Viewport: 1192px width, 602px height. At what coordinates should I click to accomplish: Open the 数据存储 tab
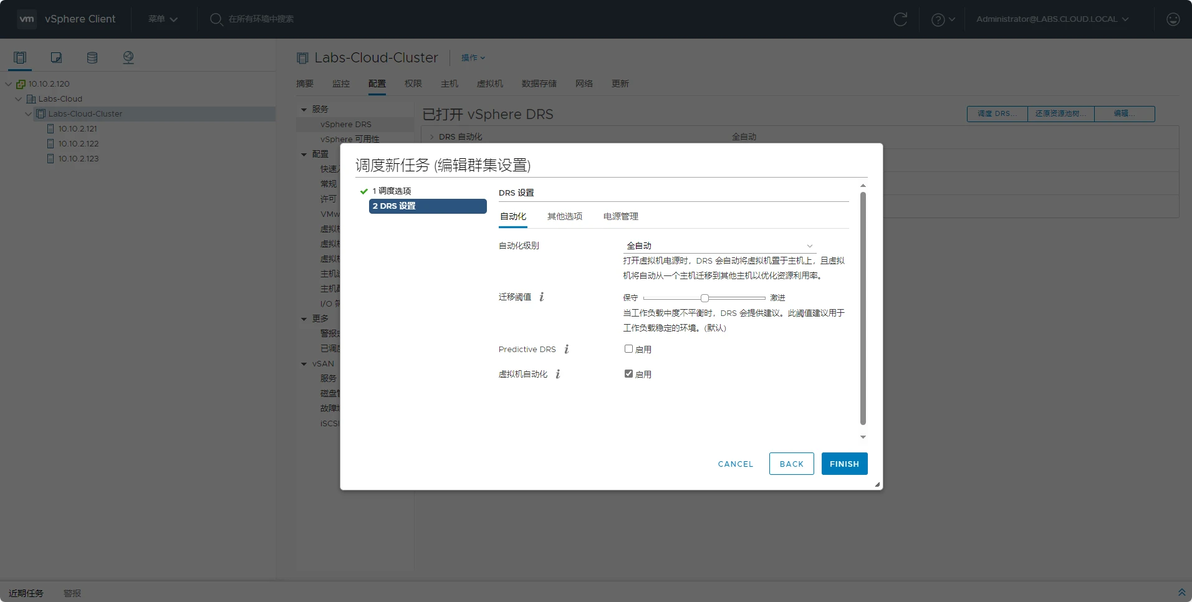pos(539,84)
